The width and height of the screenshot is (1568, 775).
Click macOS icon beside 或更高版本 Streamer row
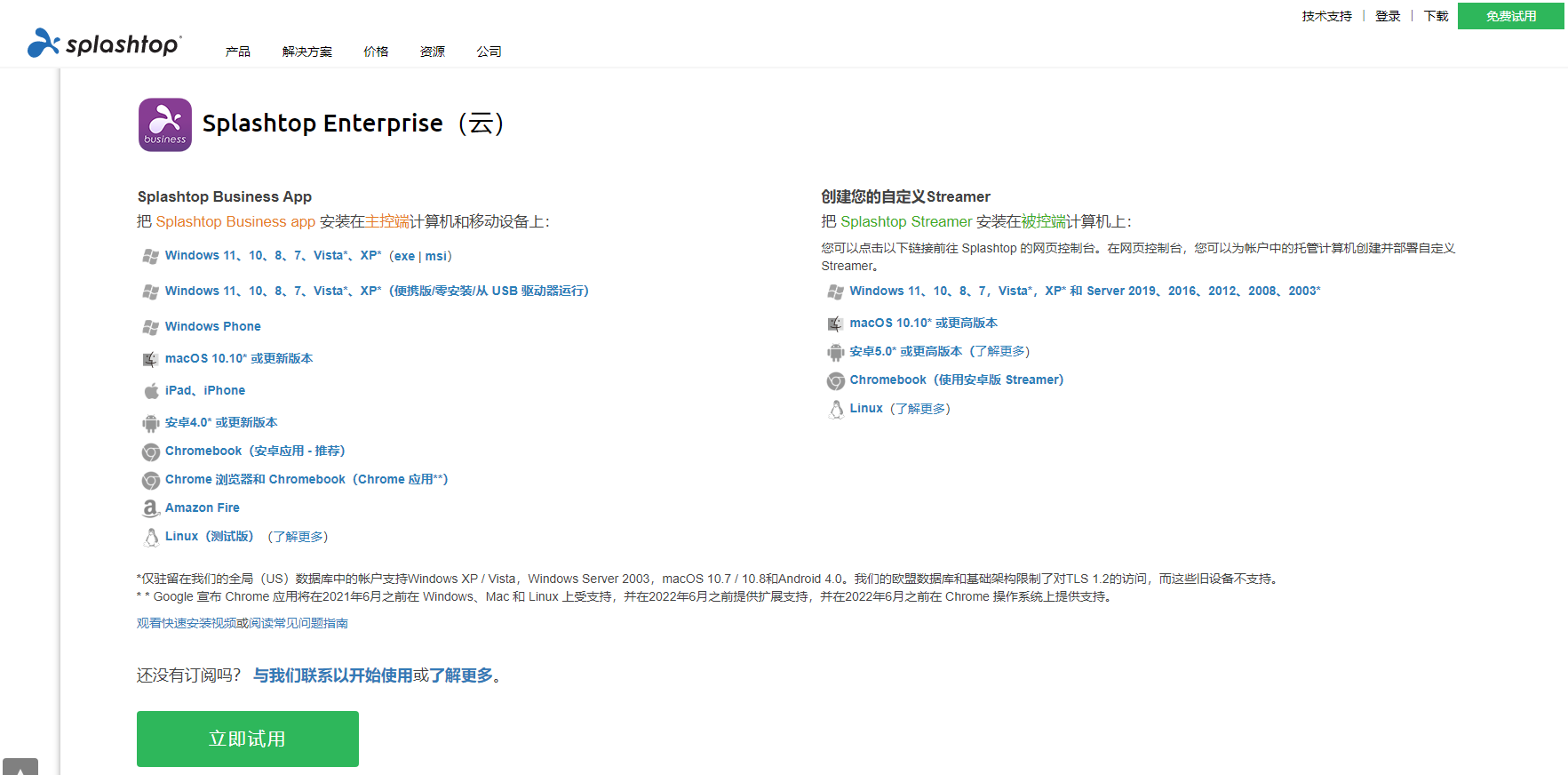[836, 324]
